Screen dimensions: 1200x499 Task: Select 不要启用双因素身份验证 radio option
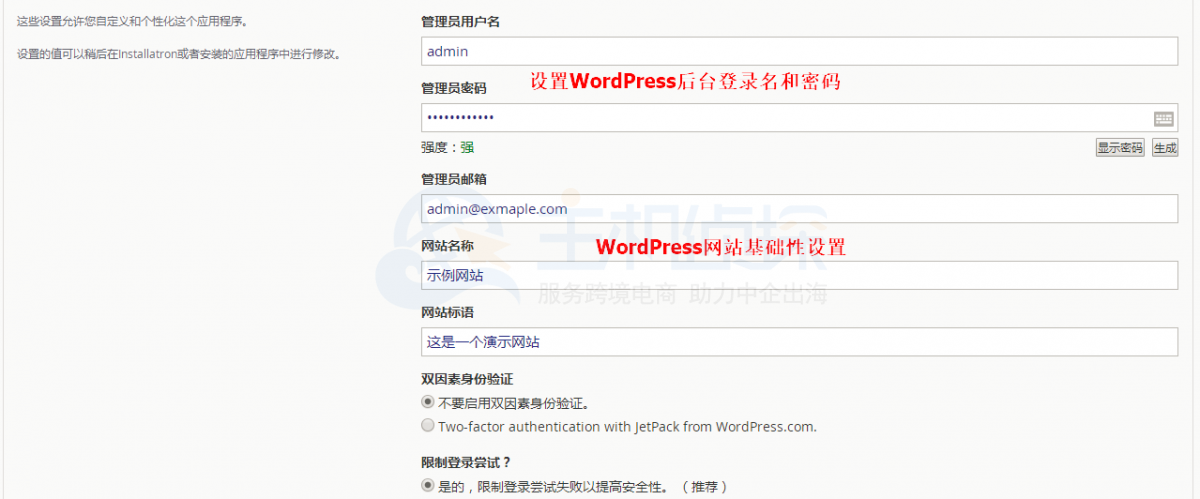pyautogui.click(x=428, y=404)
